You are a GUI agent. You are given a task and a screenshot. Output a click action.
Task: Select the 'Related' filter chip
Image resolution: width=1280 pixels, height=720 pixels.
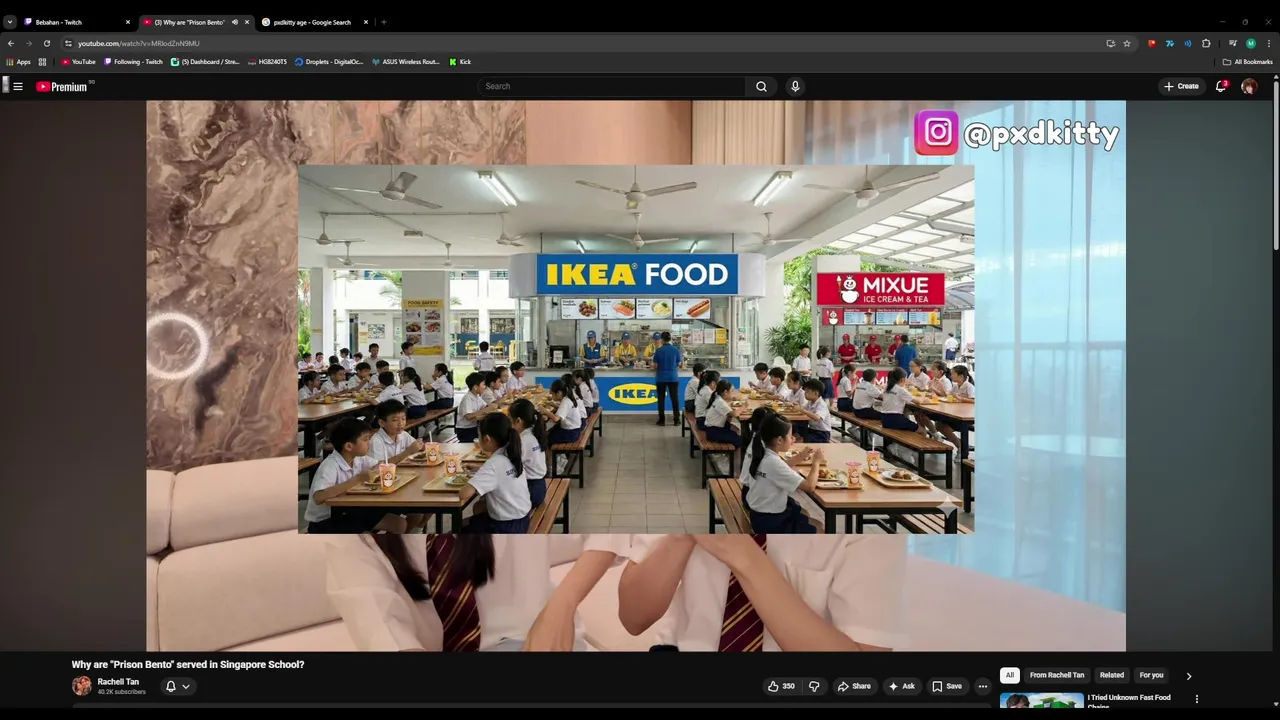1112,675
